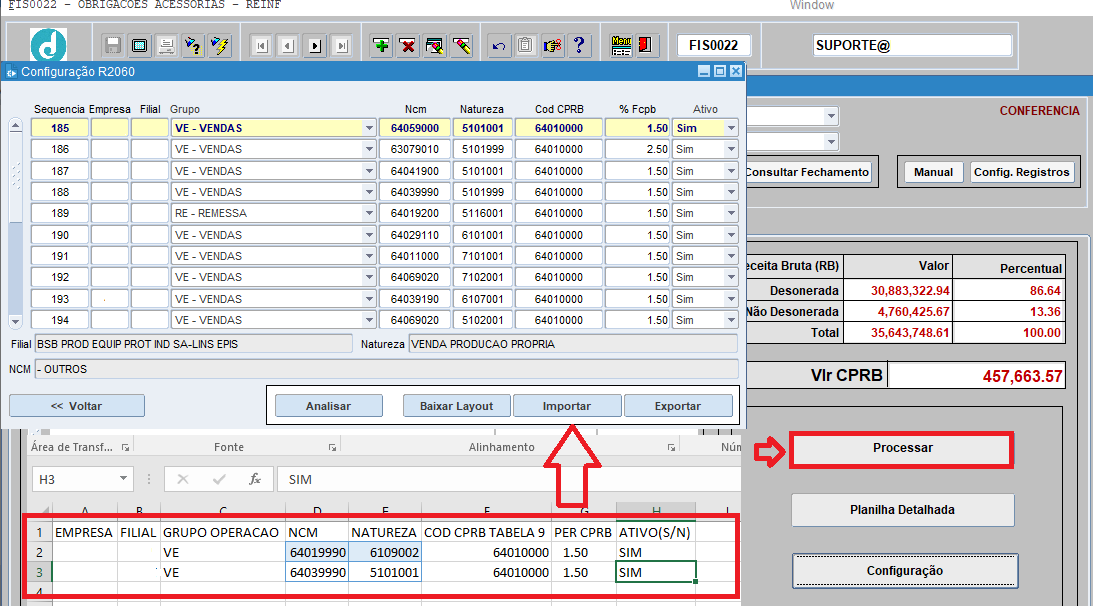This screenshot has width=1093, height=606.
Task: Open Ativo dropdown for sequence 190
Action: point(731,235)
